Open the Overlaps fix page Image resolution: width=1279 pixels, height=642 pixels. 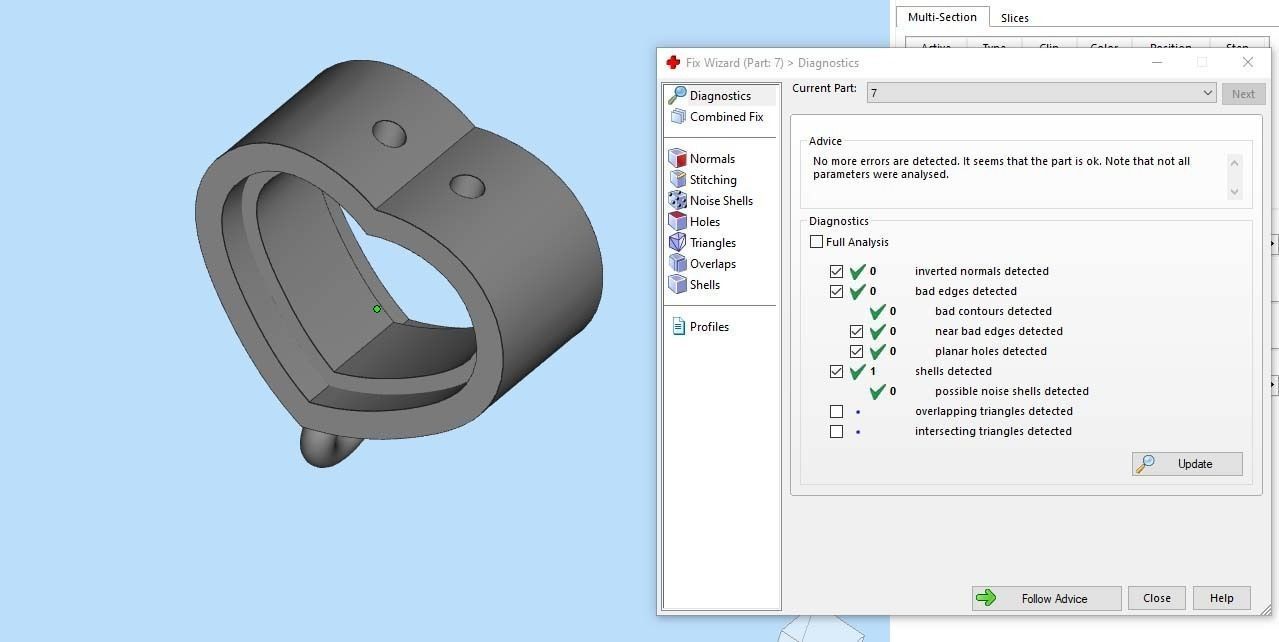[702, 264]
